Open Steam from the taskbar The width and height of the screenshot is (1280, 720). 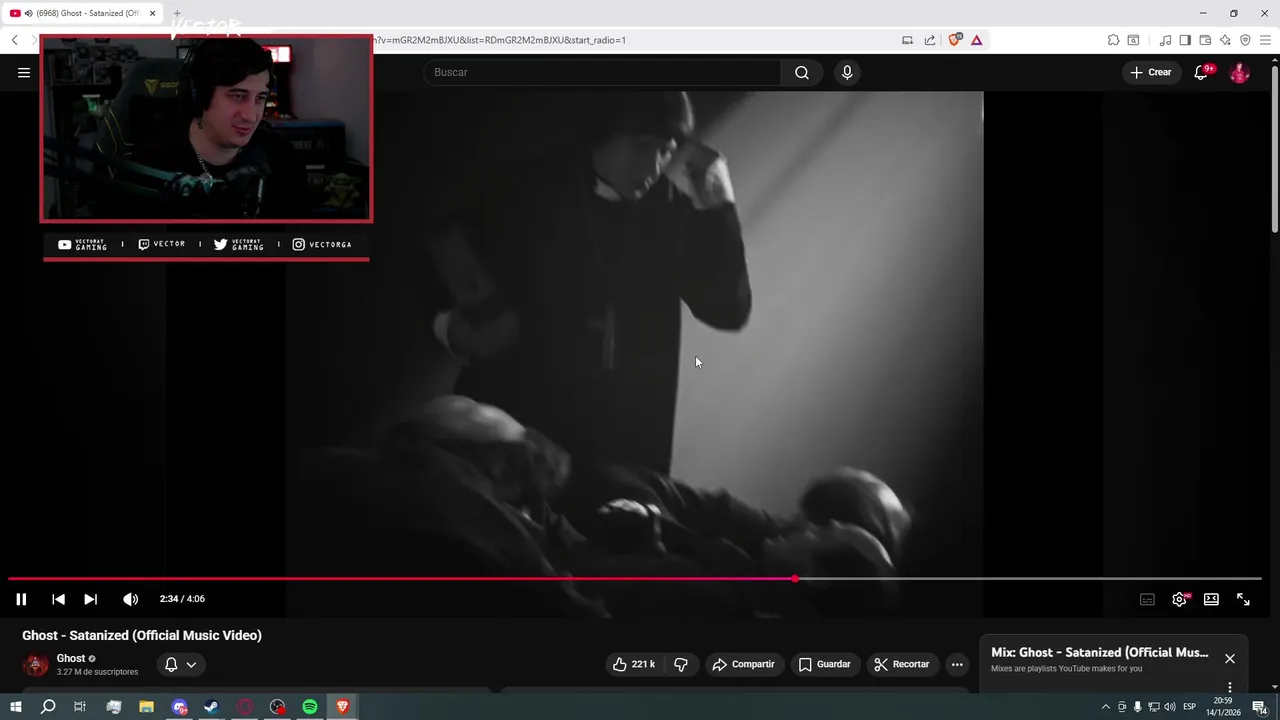click(211, 707)
